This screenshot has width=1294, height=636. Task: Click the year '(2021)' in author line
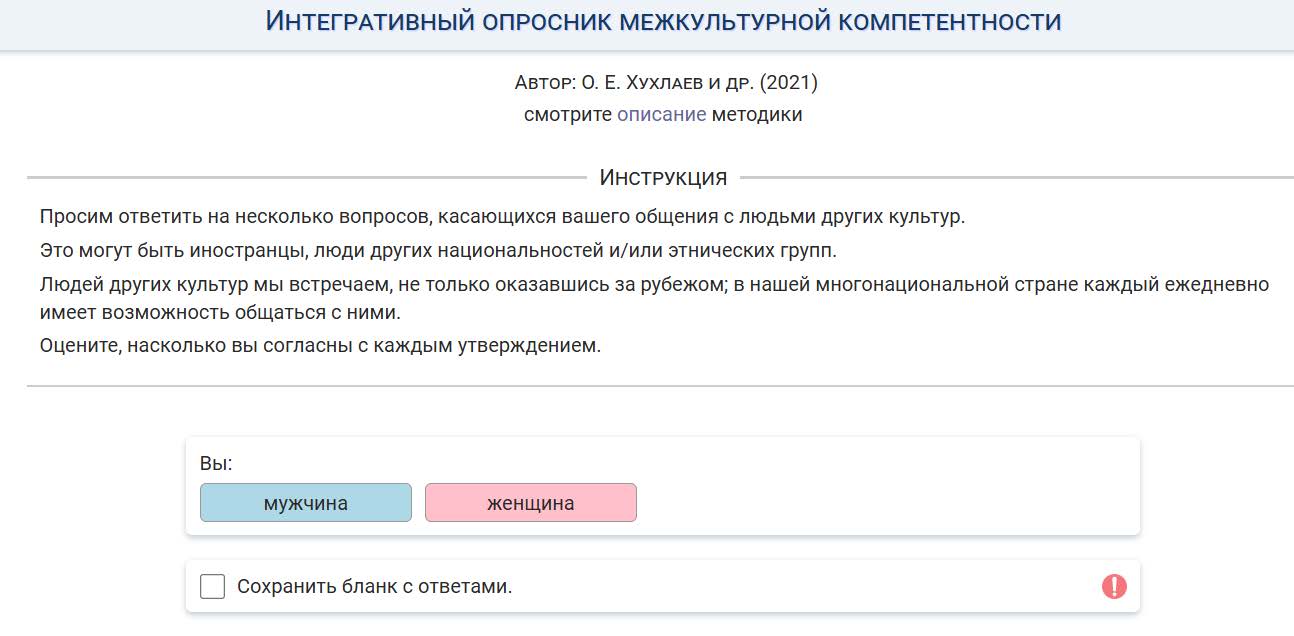789,82
